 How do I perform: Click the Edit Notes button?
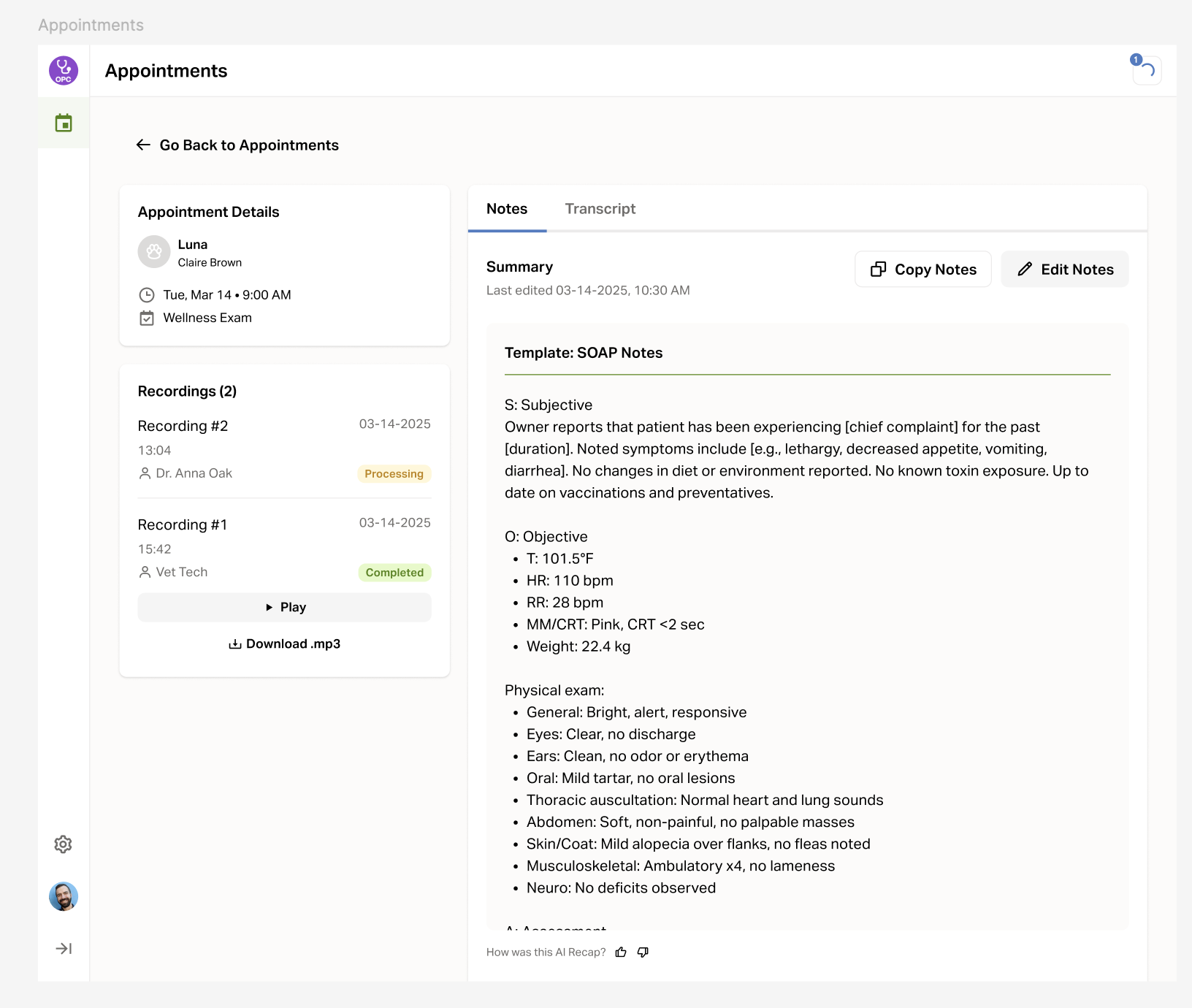(1065, 270)
